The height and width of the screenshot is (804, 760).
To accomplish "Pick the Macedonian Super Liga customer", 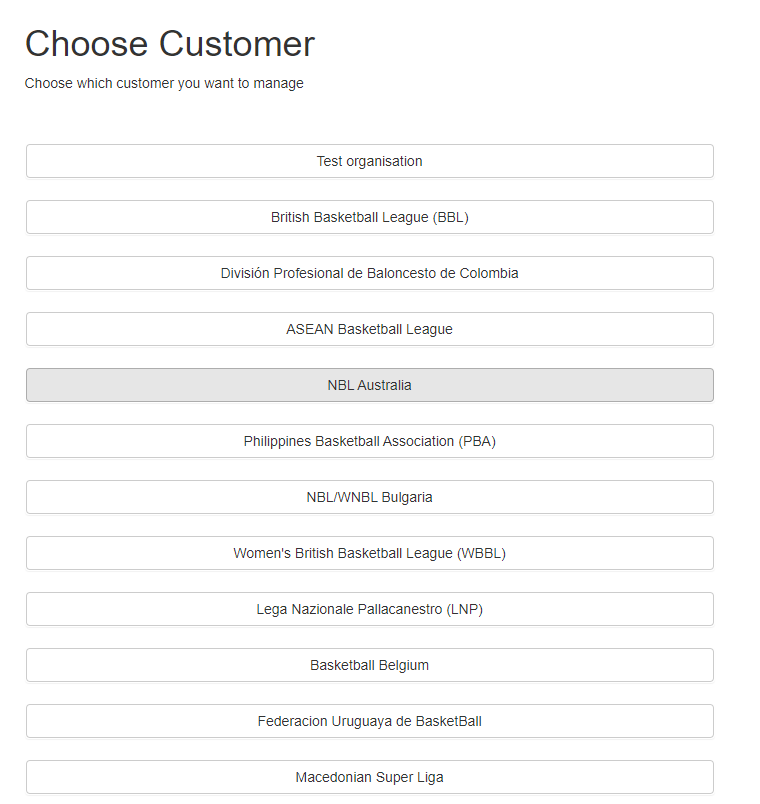I will (x=369, y=777).
